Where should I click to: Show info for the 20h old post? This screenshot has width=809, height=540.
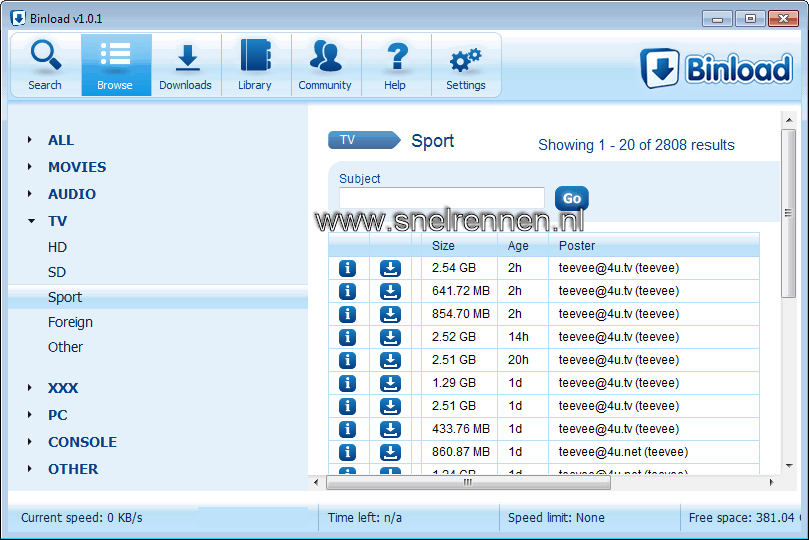[x=347, y=360]
